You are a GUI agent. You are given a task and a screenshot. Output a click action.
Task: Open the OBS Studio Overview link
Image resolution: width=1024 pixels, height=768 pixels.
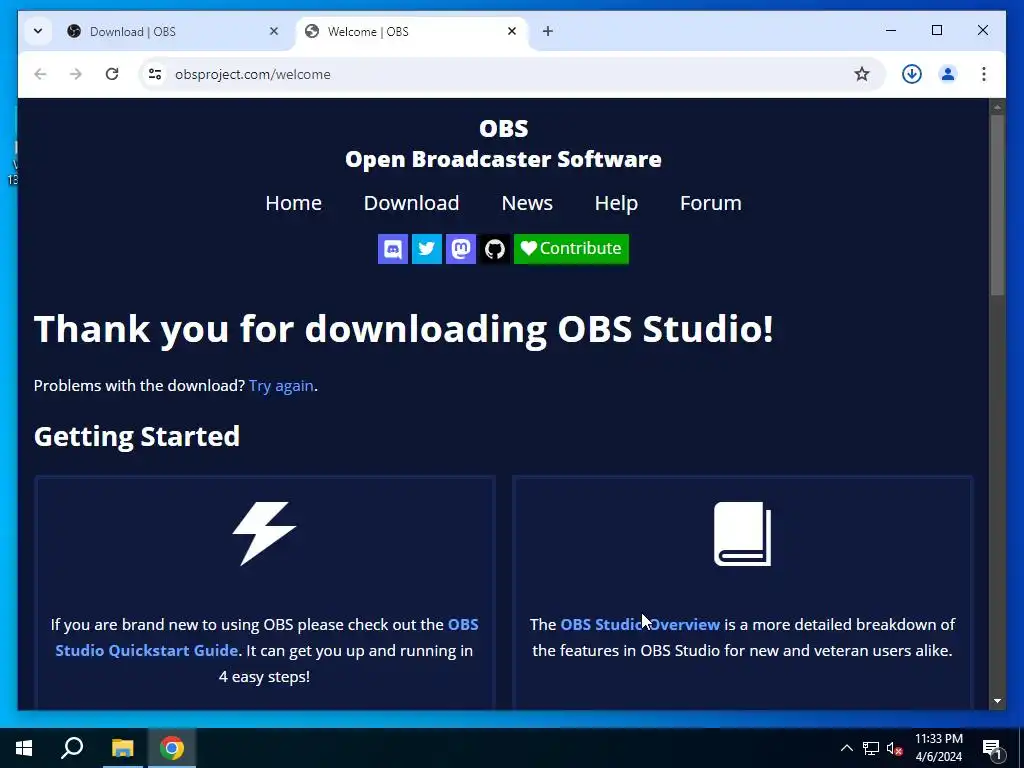640,624
